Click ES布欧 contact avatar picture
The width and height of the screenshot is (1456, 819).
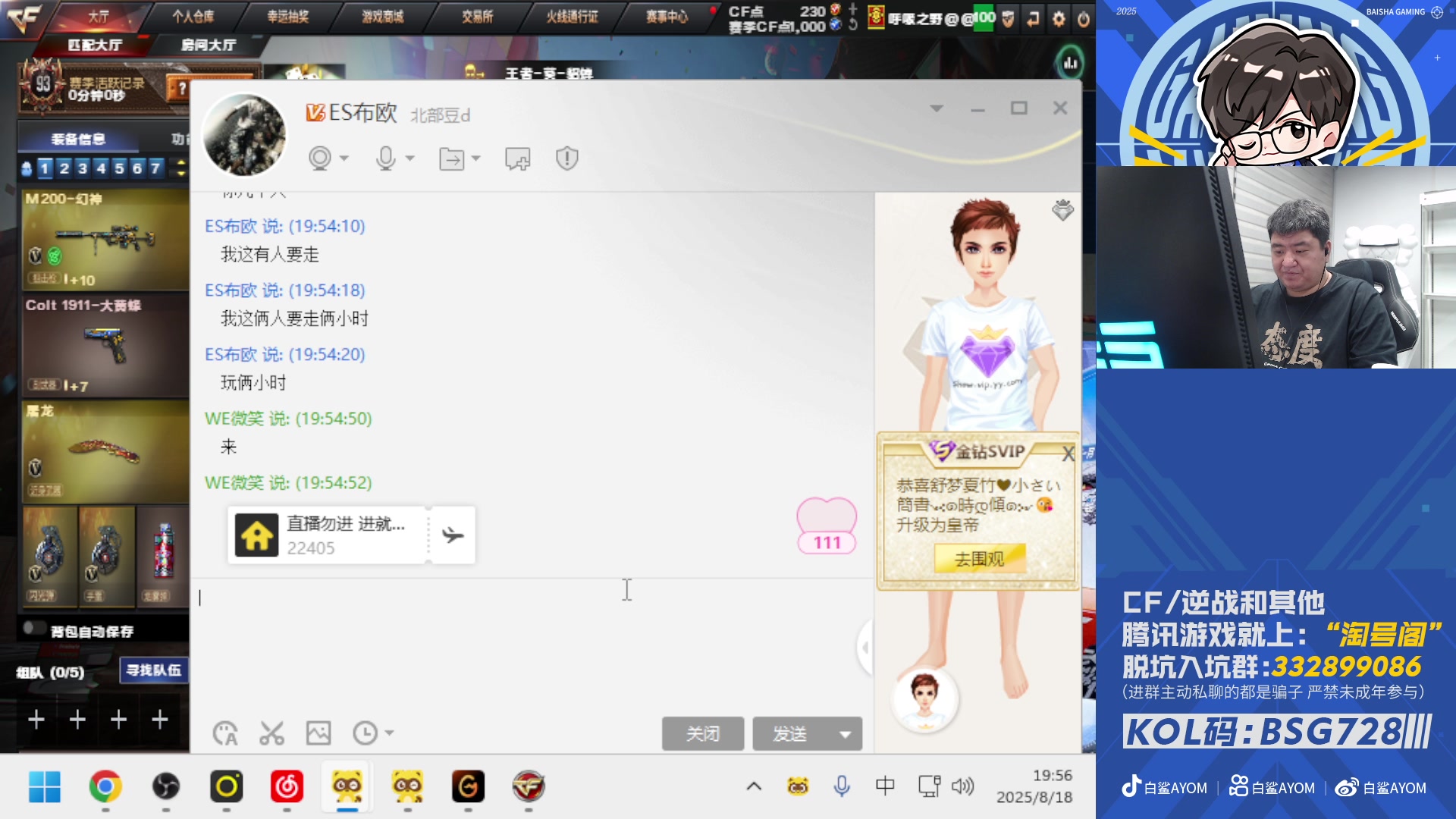tap(244, 136)
